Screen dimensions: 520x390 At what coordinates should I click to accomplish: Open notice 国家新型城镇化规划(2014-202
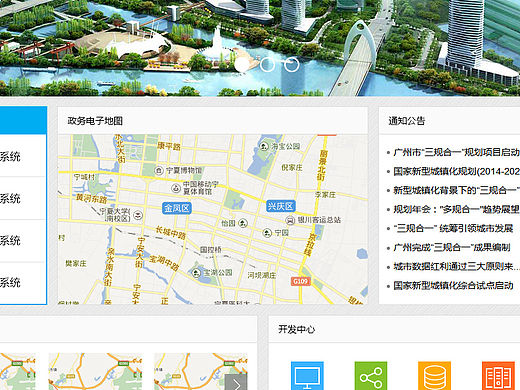click(456, 171)
